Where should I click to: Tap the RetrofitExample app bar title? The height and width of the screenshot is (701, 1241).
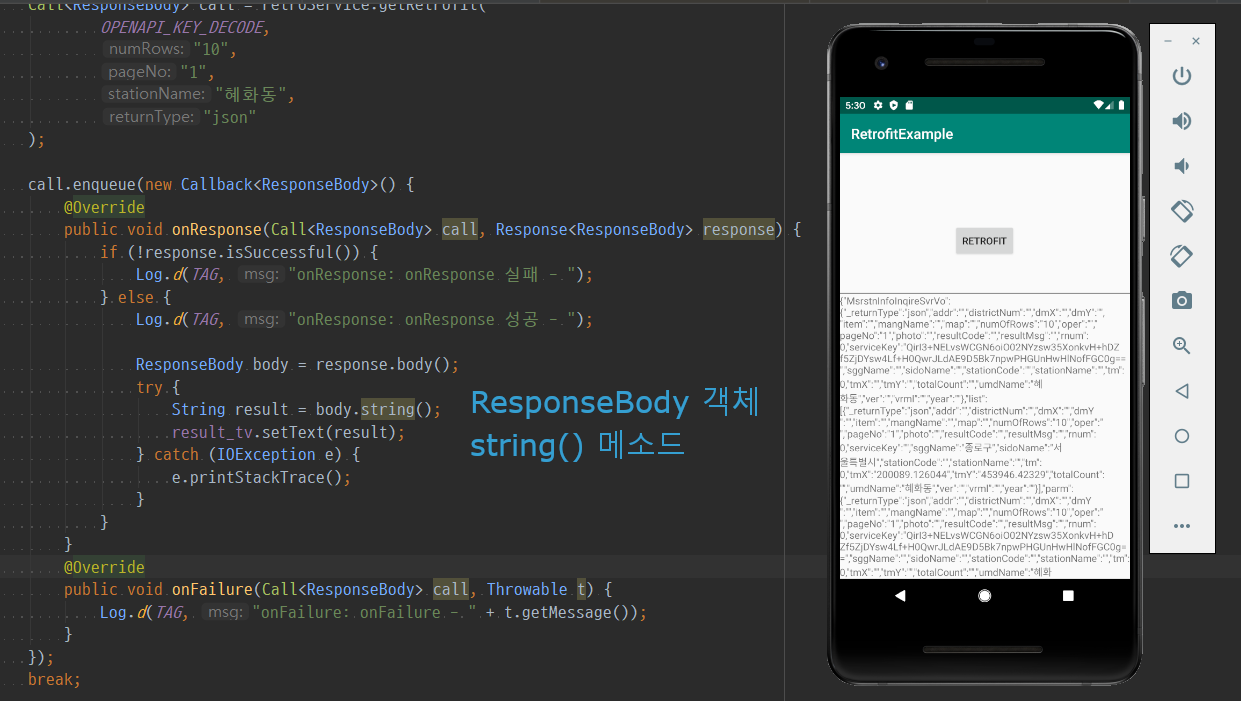click(x=902, y=134)
